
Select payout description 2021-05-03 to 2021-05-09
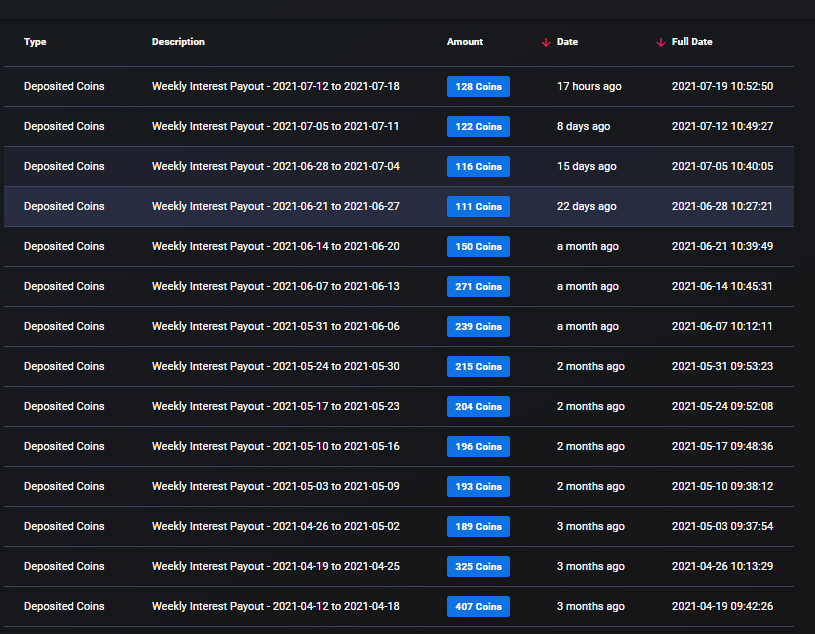point(275,487)
